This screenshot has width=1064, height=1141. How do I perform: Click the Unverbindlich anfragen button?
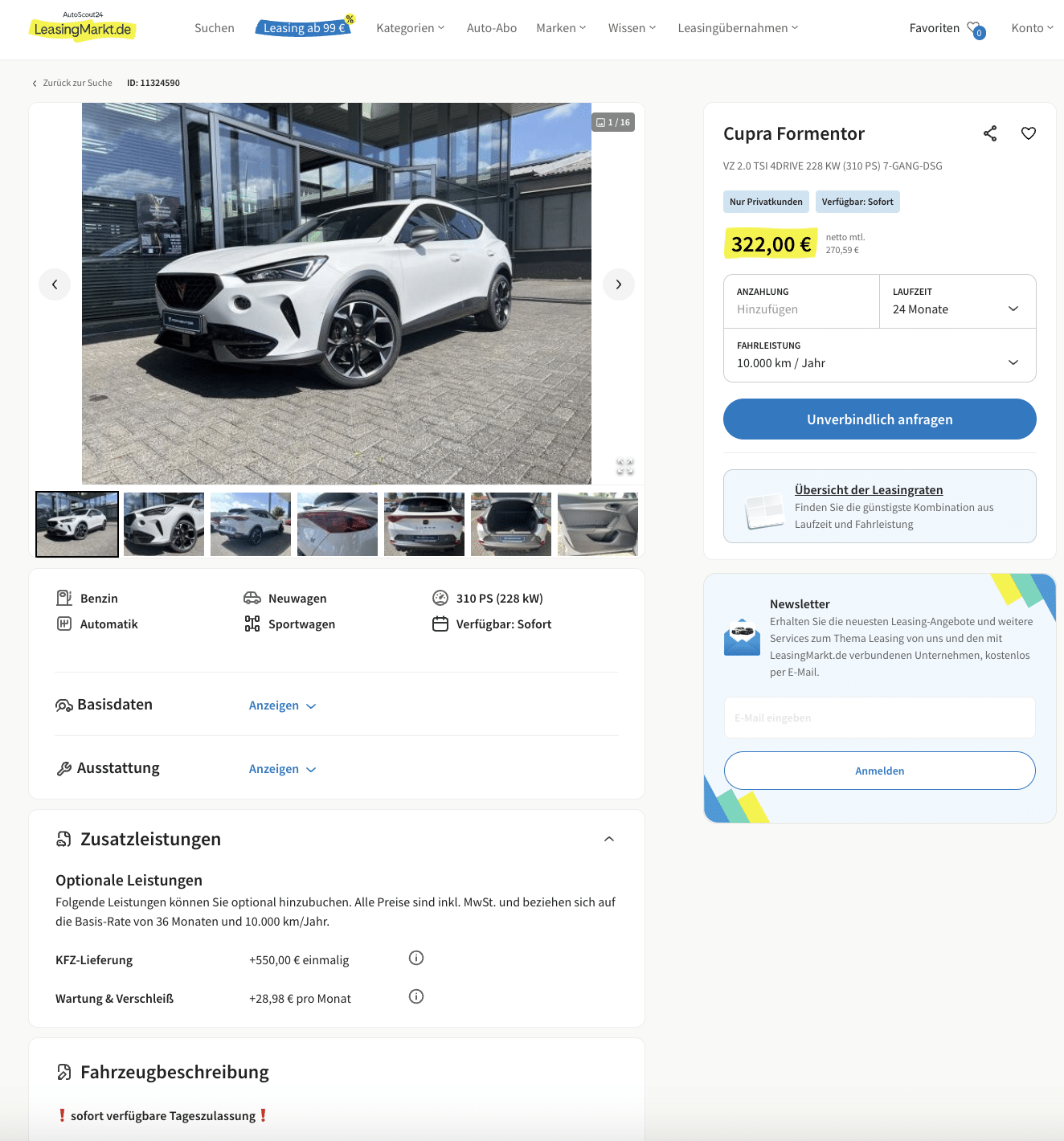(880, 419)
